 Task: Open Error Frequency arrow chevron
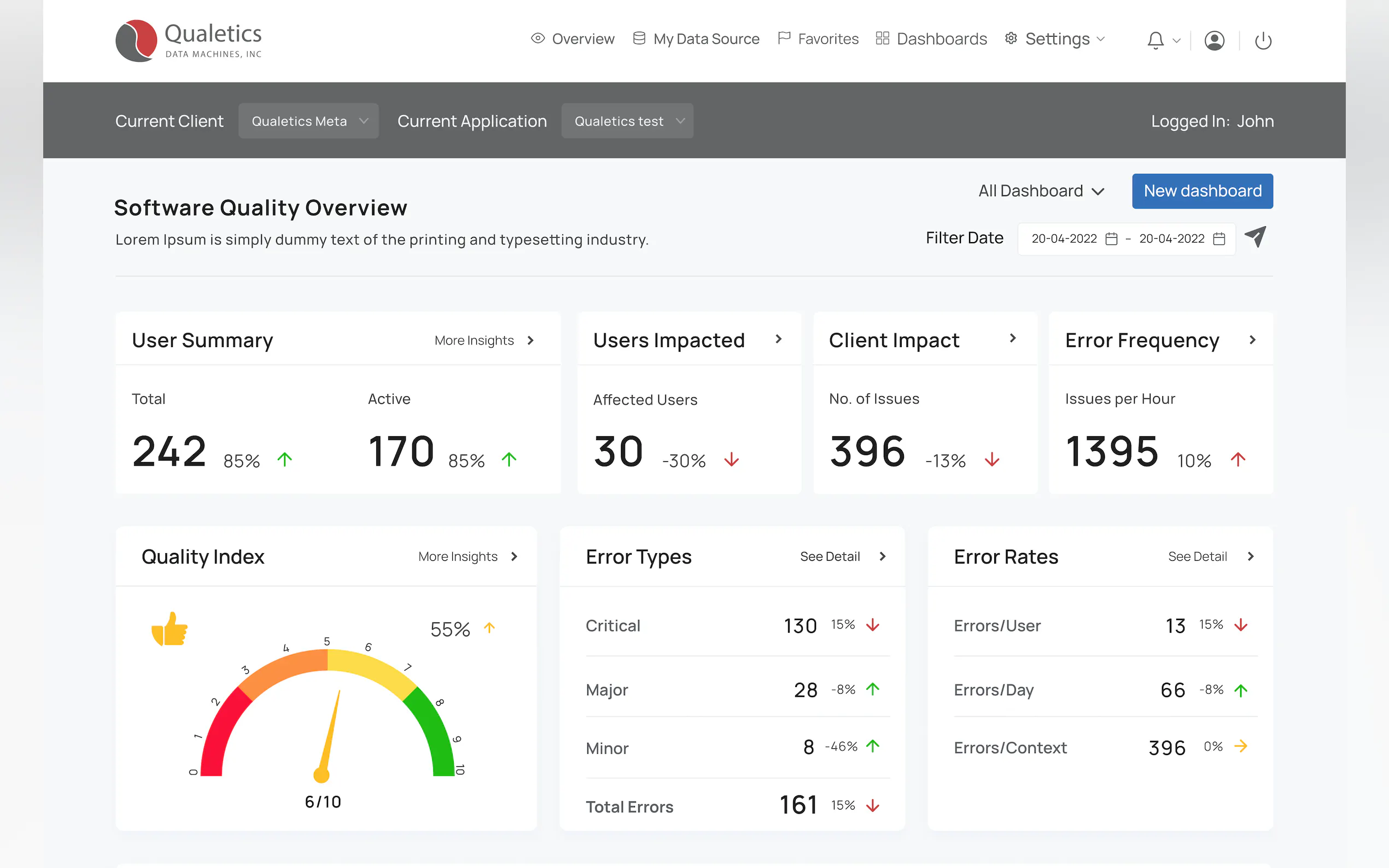[1252, 340]
